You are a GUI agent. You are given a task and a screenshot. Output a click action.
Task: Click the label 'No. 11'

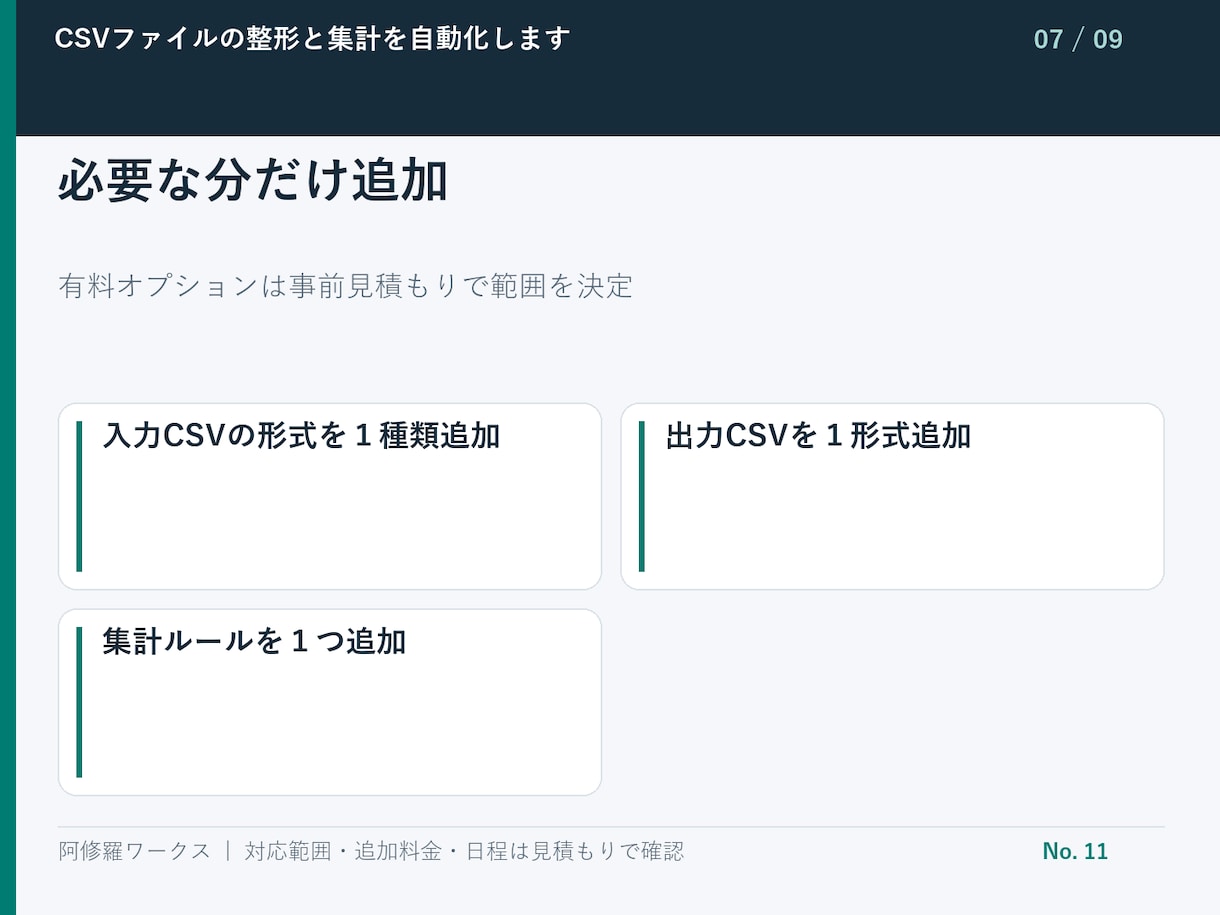coord(1075,851)
